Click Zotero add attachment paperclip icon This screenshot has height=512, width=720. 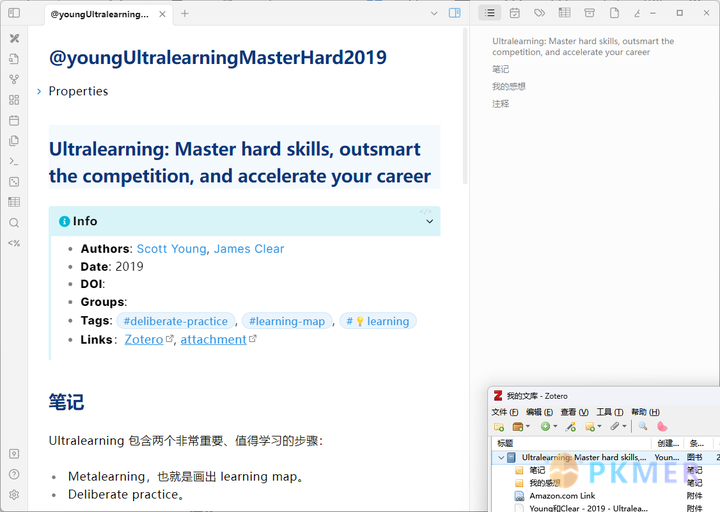[x=615, y=427]
